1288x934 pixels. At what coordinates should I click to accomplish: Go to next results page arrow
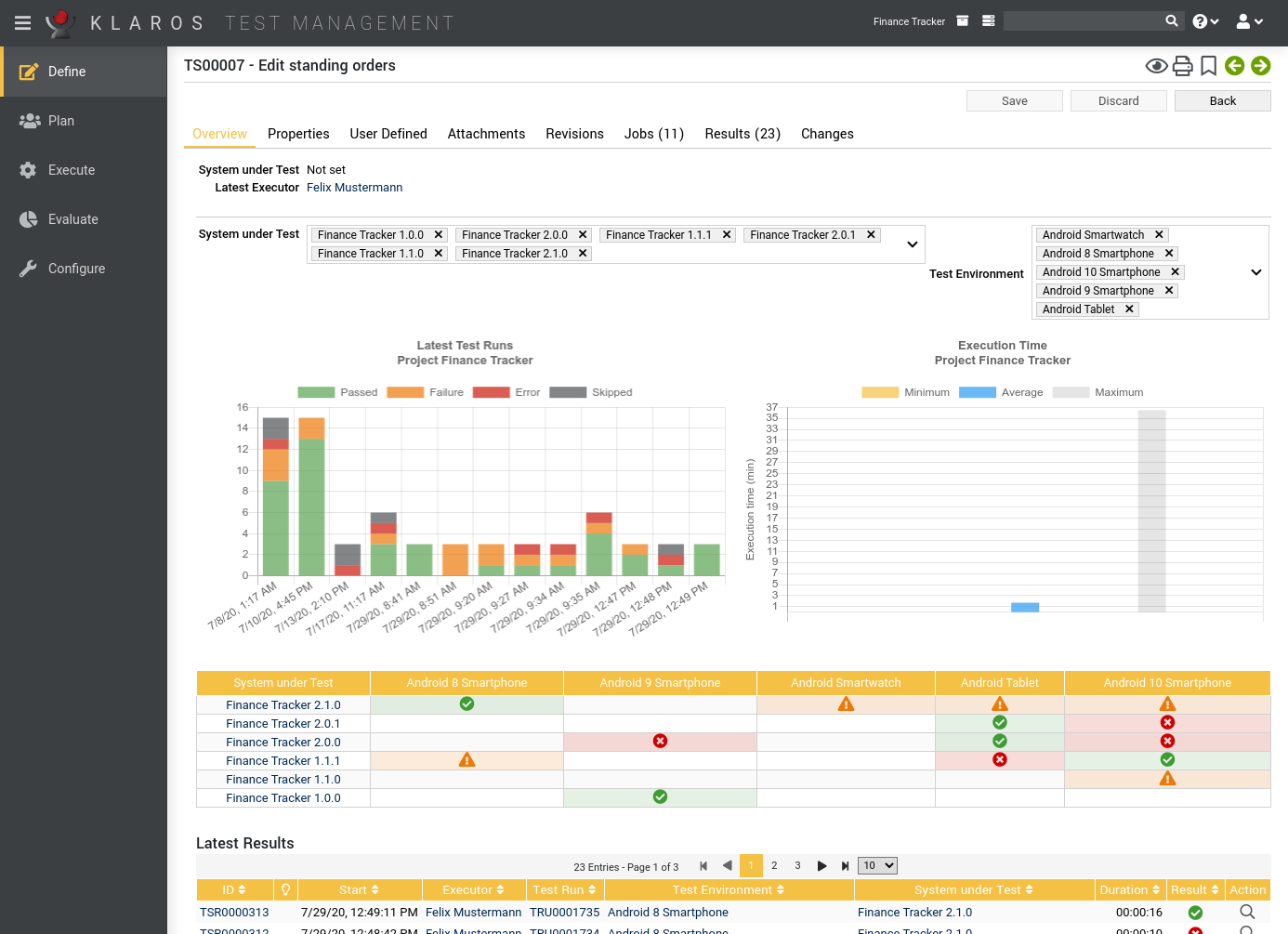click(x=821, y=866)
